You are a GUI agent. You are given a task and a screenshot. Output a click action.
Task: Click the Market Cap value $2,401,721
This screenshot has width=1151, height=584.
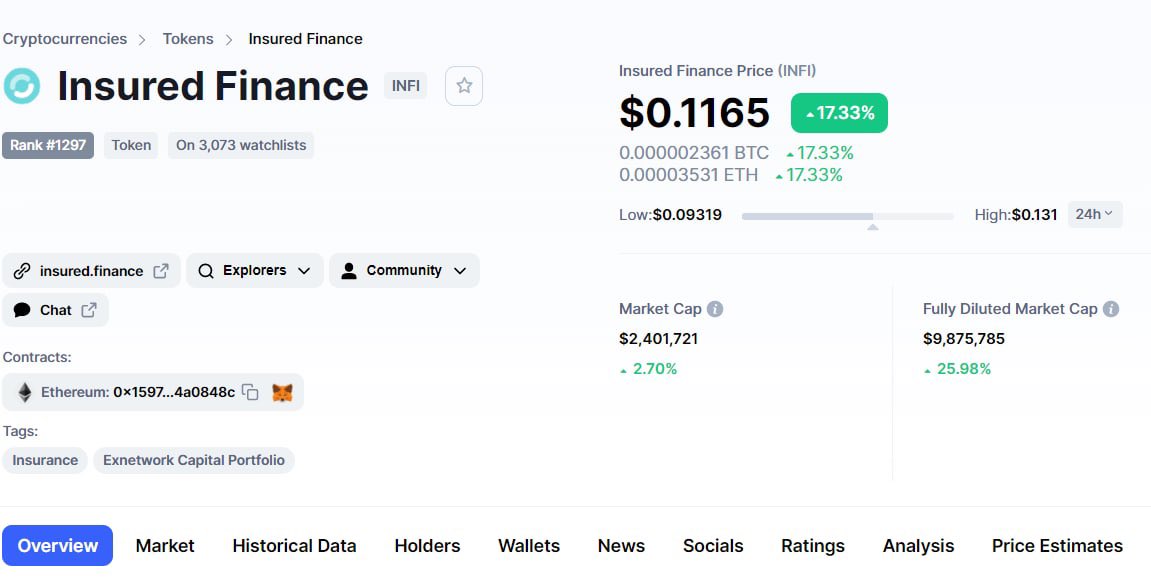[658, 339]
